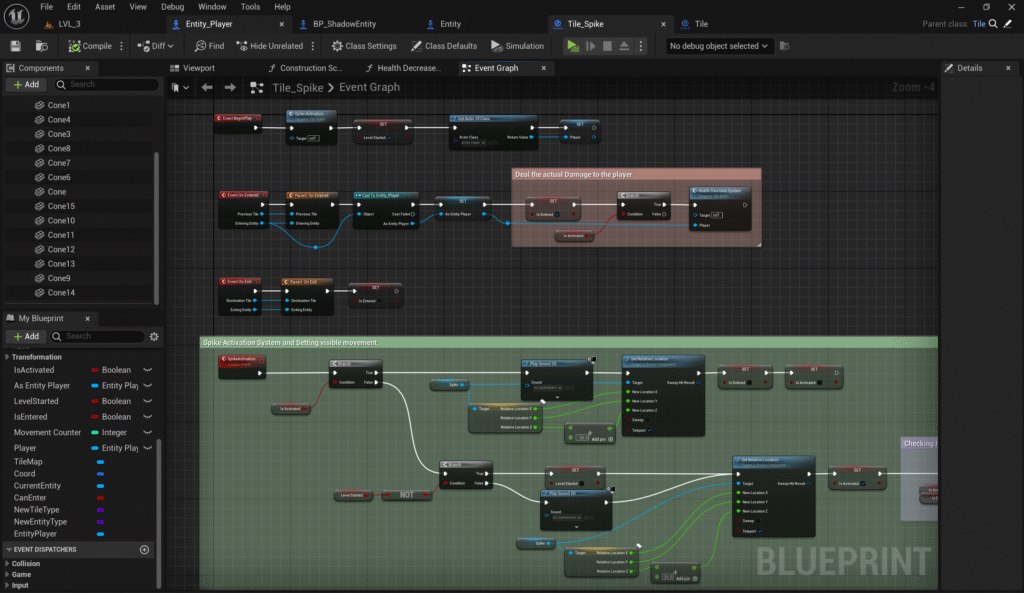Start Simulation mode
The image size is (1024, 593).
coord(517,46)
